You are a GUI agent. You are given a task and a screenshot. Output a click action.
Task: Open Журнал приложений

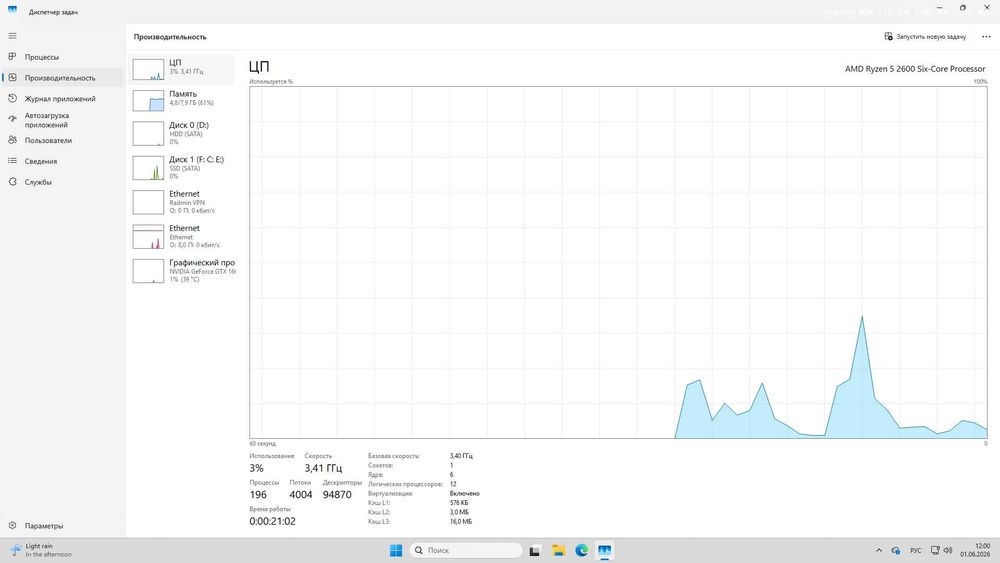tap(62, 99)
